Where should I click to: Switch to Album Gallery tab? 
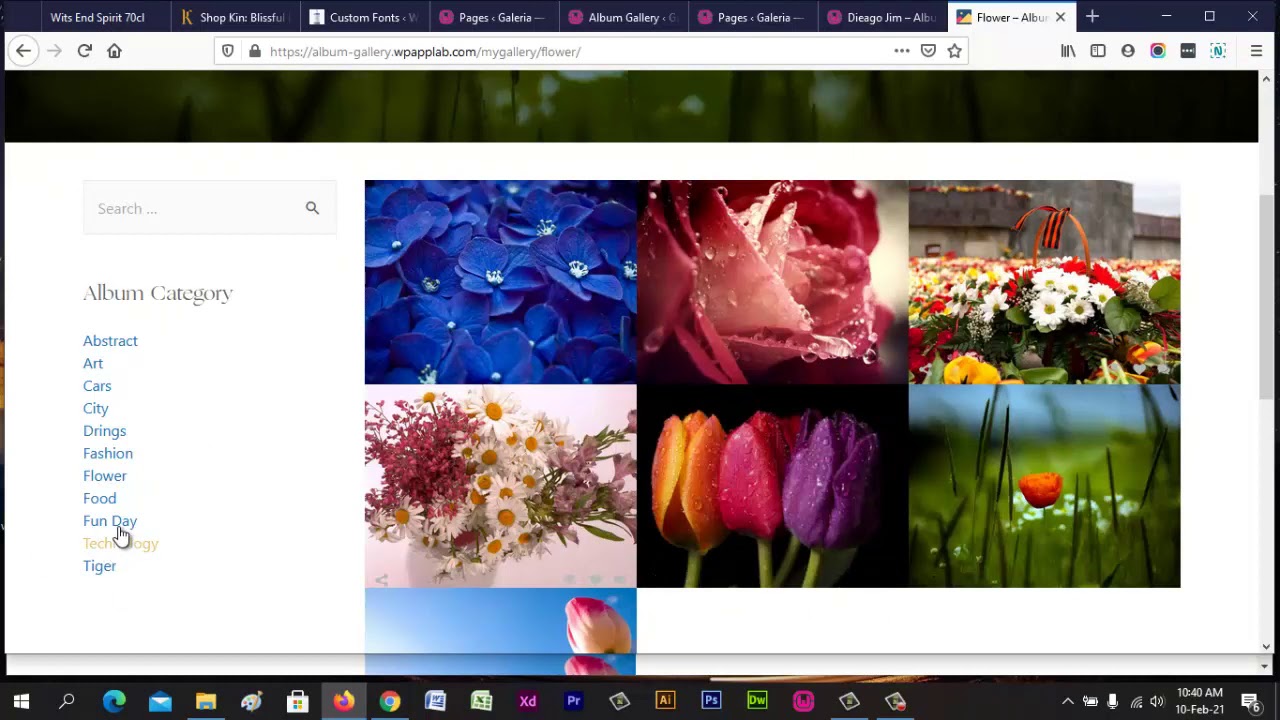pos(623,17)
